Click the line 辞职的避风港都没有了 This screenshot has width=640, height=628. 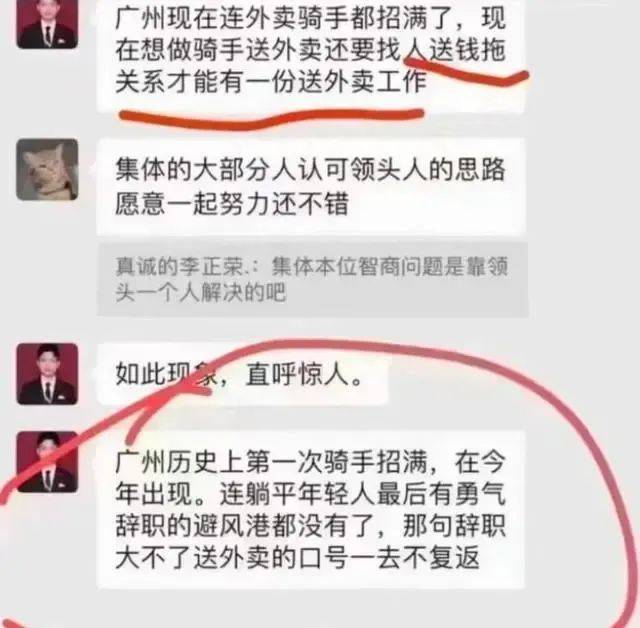(245, 525)
